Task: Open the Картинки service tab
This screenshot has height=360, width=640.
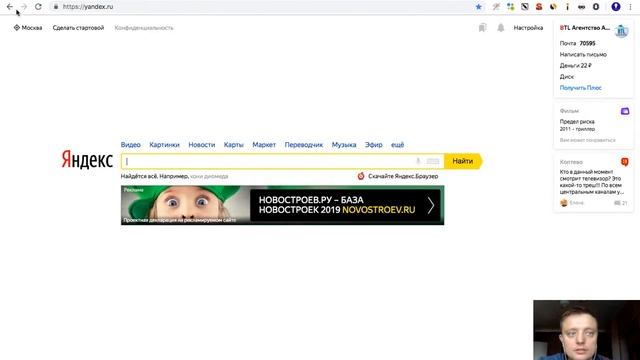Action: pyautogui.click(x=164, y=145)
